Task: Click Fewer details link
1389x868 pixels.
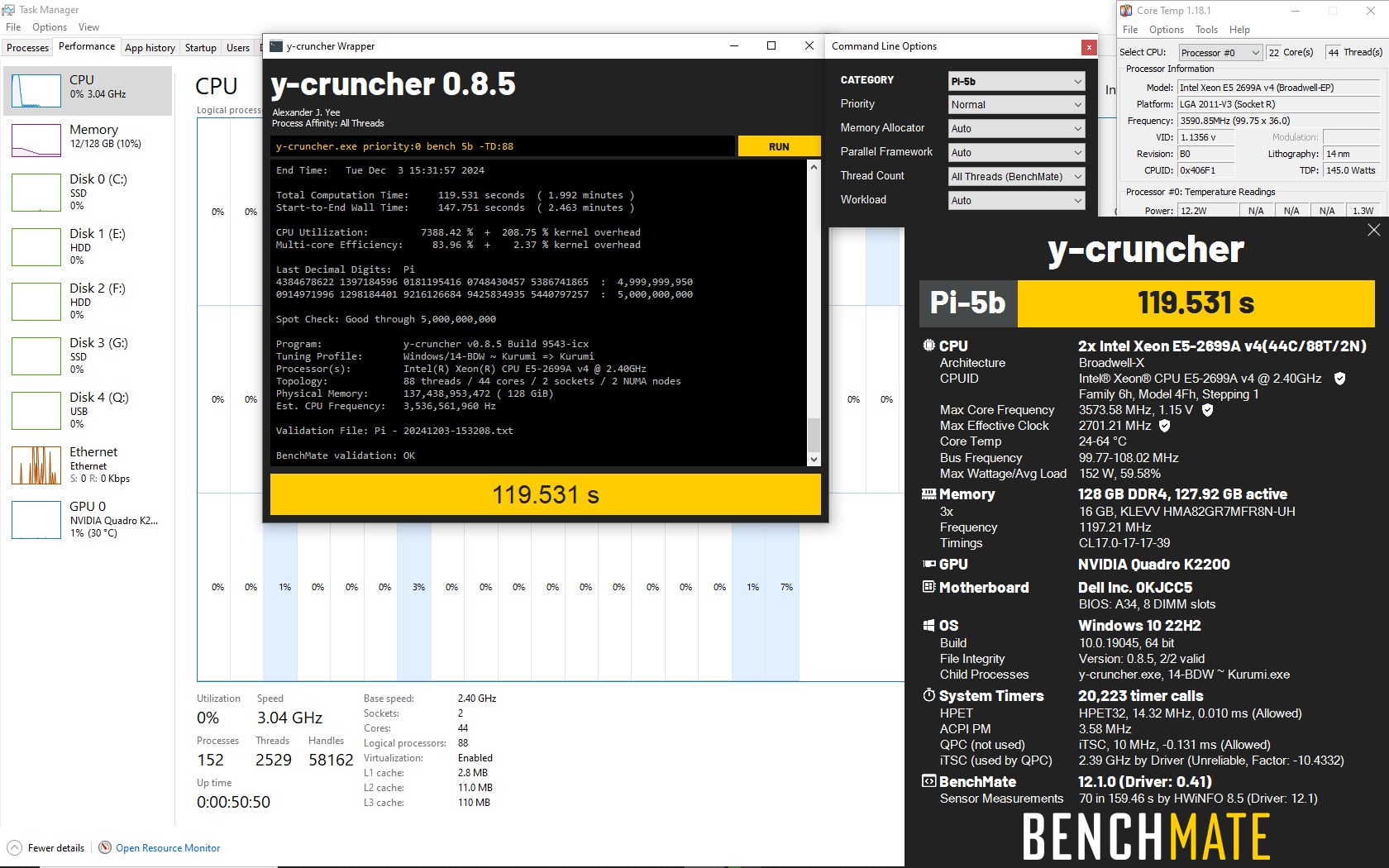Action: (56, 848)
